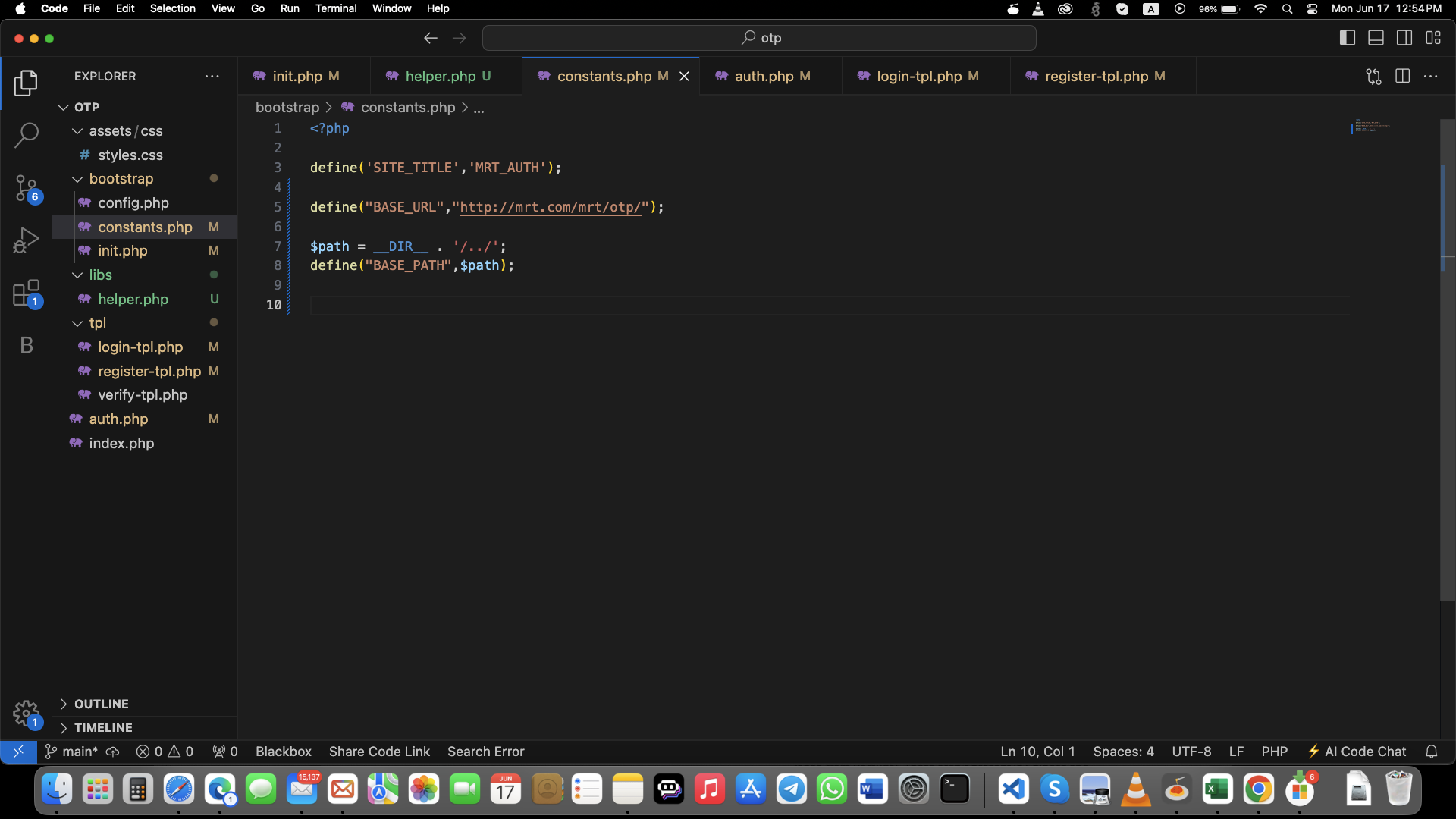Expand the libs folder in Explorer
Viewport: 1456px width, 819px height.
coord(100,274)
